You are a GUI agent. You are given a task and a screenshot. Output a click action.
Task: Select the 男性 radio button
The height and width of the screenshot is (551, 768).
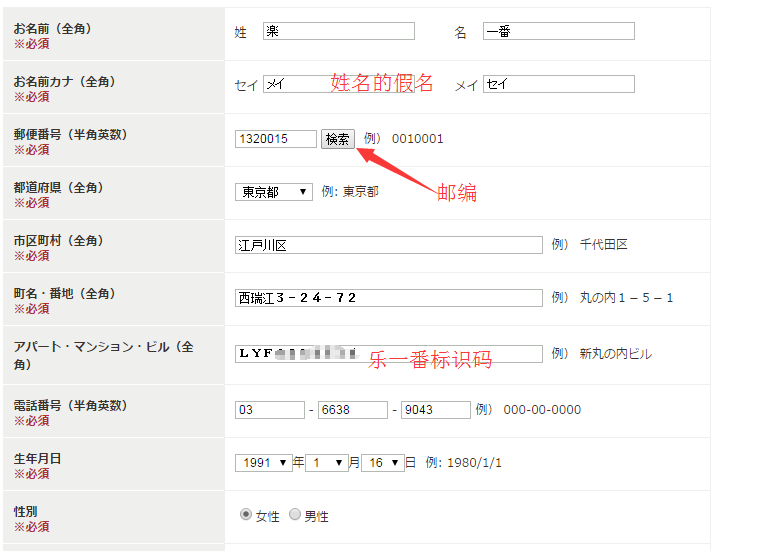click(295, 515)
